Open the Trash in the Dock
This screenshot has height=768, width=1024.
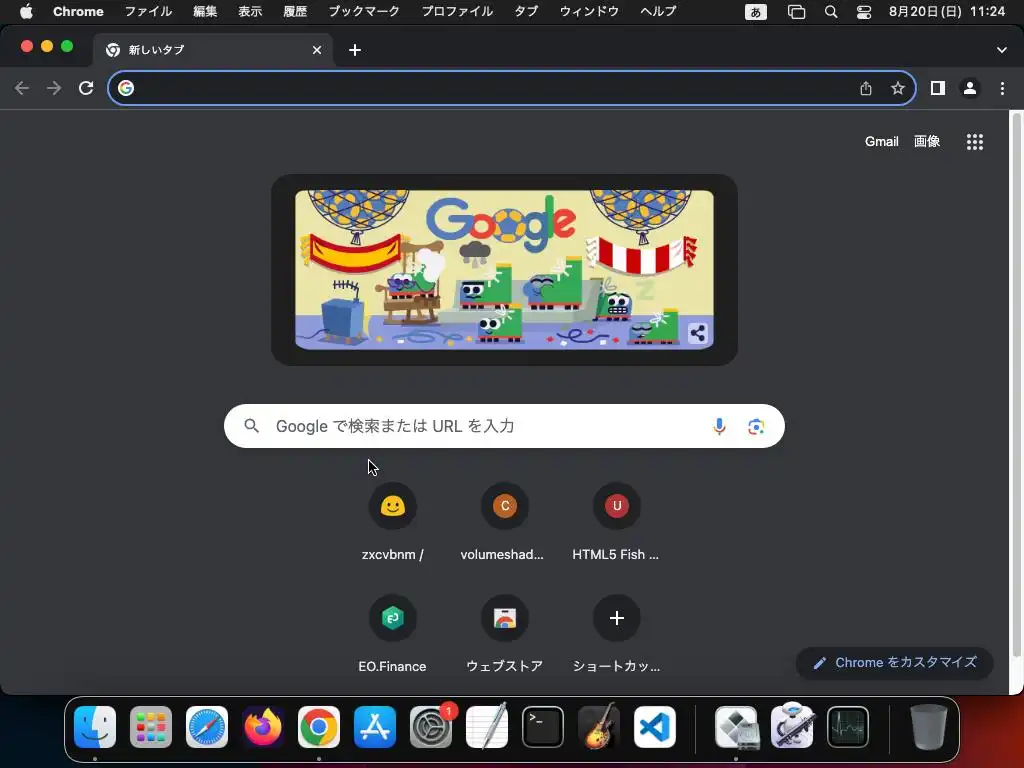(929, 726)
